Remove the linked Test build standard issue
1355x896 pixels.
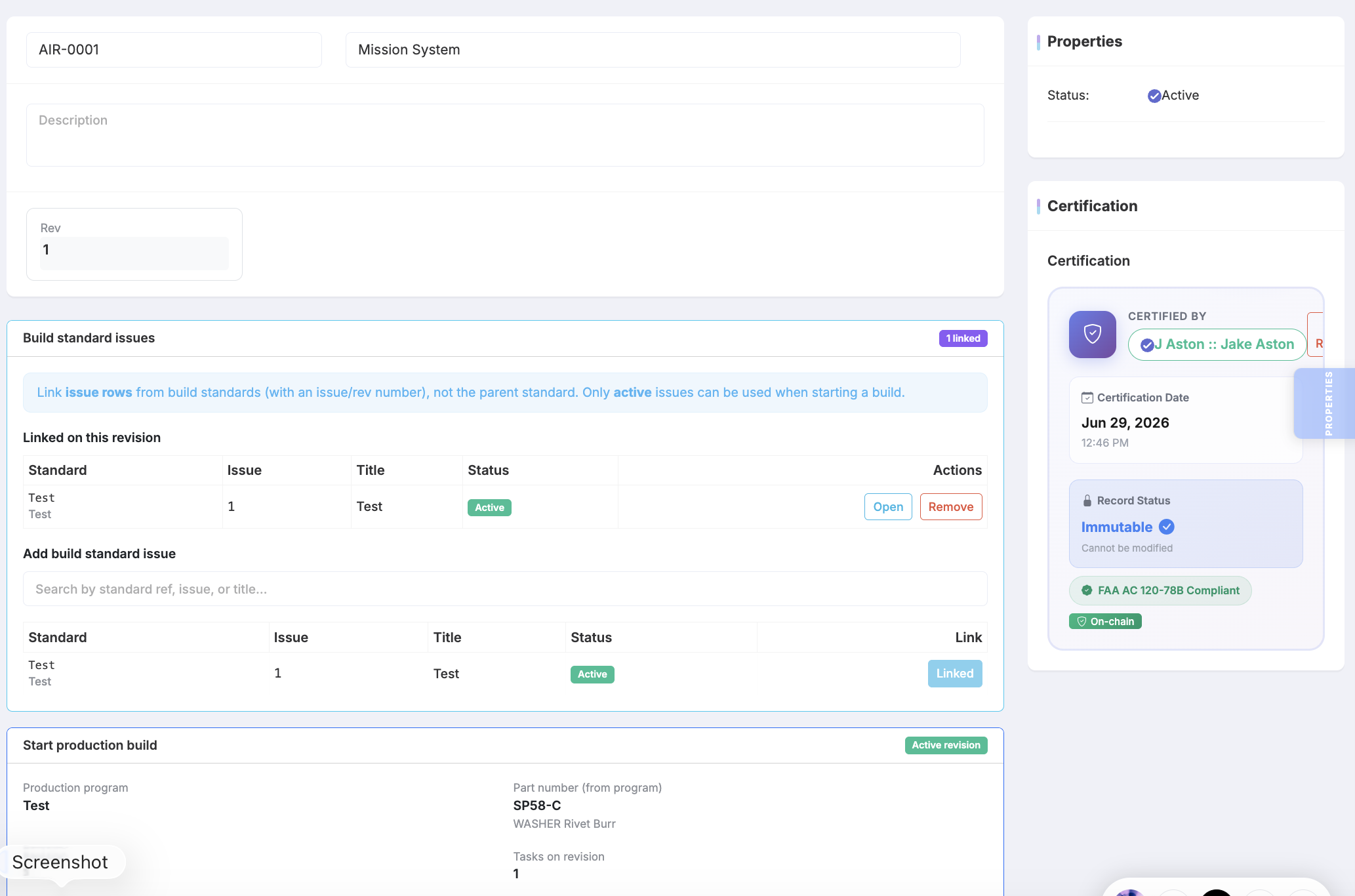(x=950, y=506)
